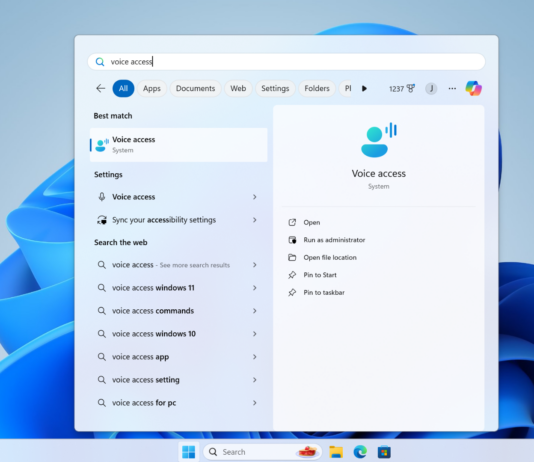Switch to the Apps filter tab
This screenshot has width=534, height=462.
(152, 89)
